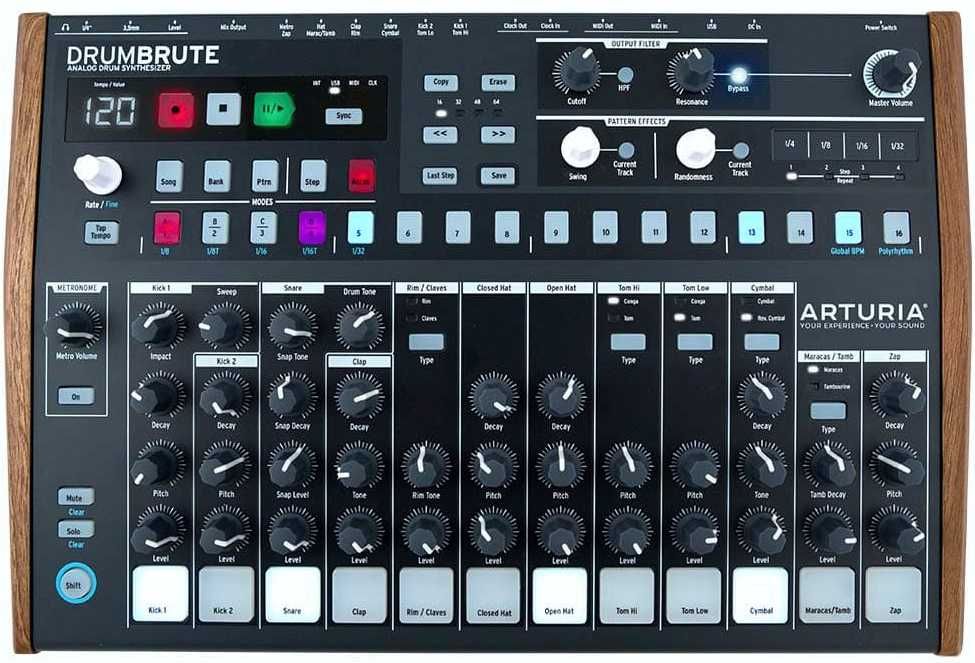
Task: Hit the Maracas/Tamb pad
Action: pos(828,594)
